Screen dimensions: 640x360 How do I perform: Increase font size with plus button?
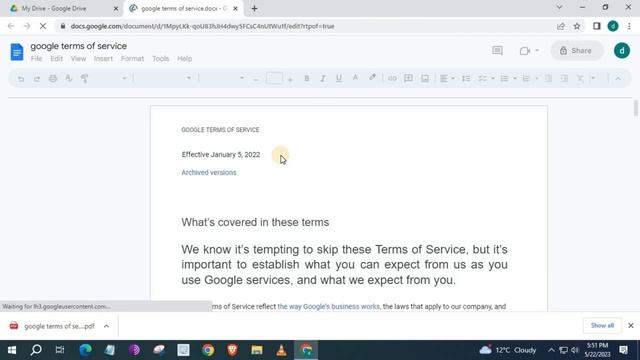click(290, 79)
